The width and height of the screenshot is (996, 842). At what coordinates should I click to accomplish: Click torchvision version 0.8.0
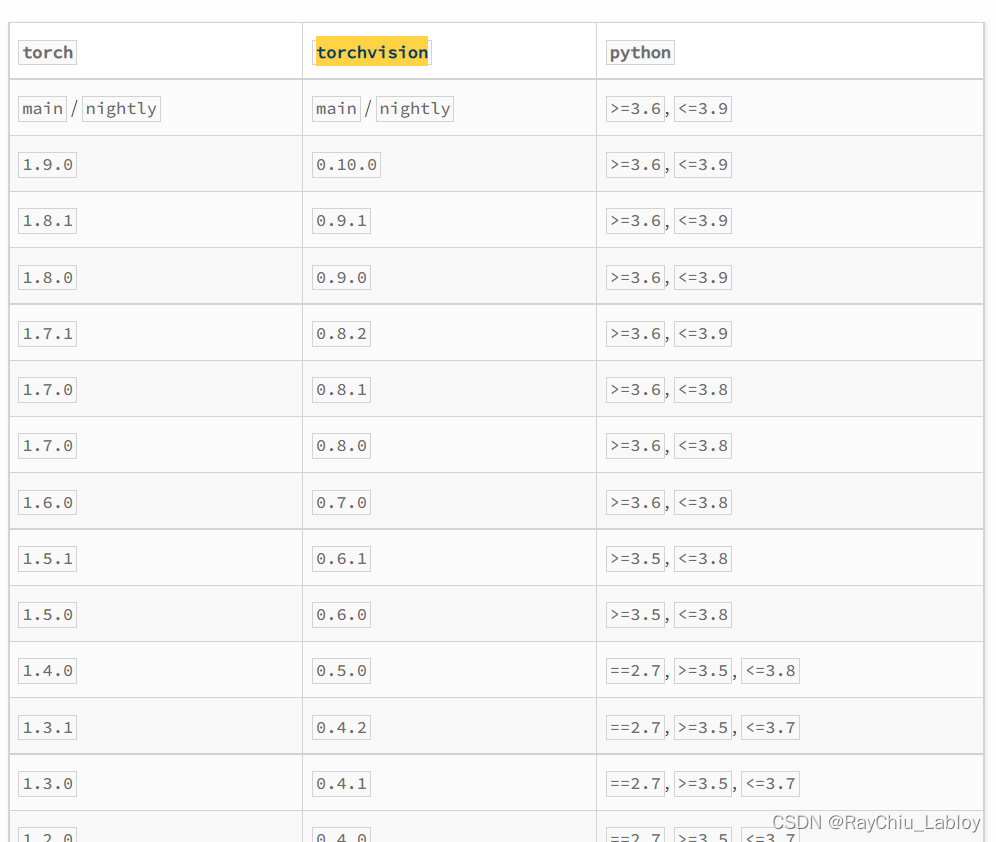pyautogui.click(x=341, y=446)
